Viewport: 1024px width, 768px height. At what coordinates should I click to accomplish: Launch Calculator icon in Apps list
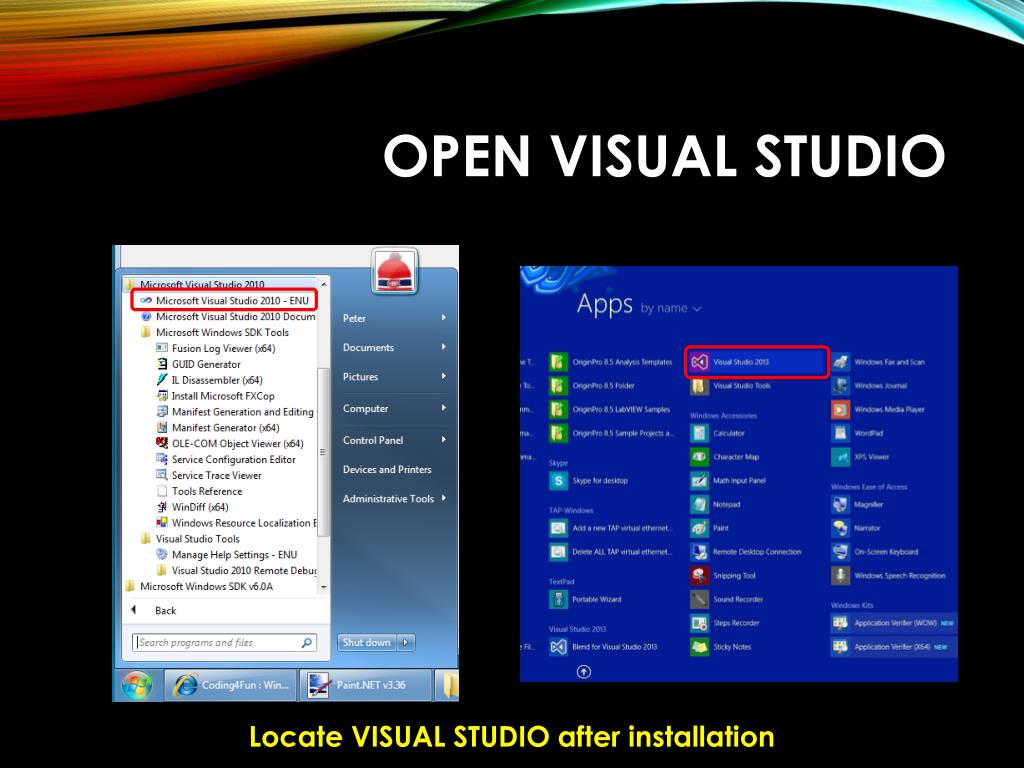699,433
